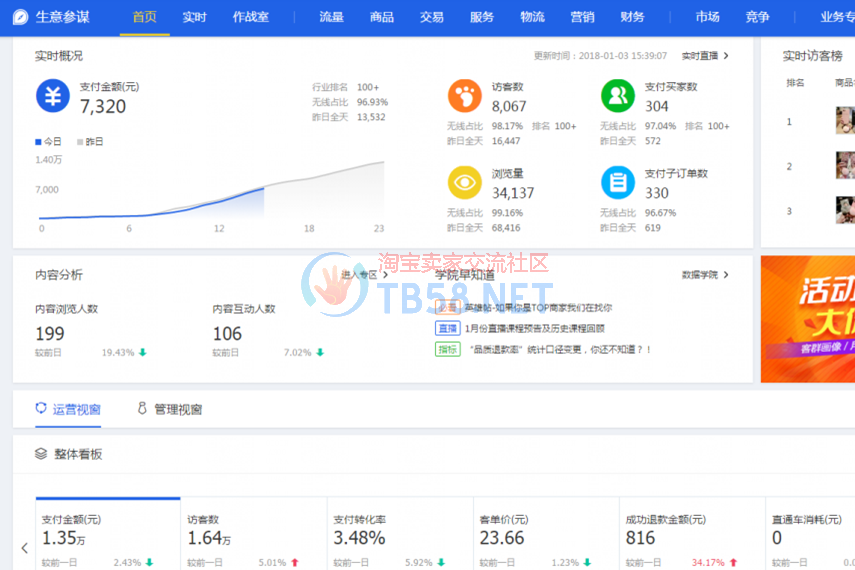Click the 管理视窗 tab icon

click(x=142, y=408)
